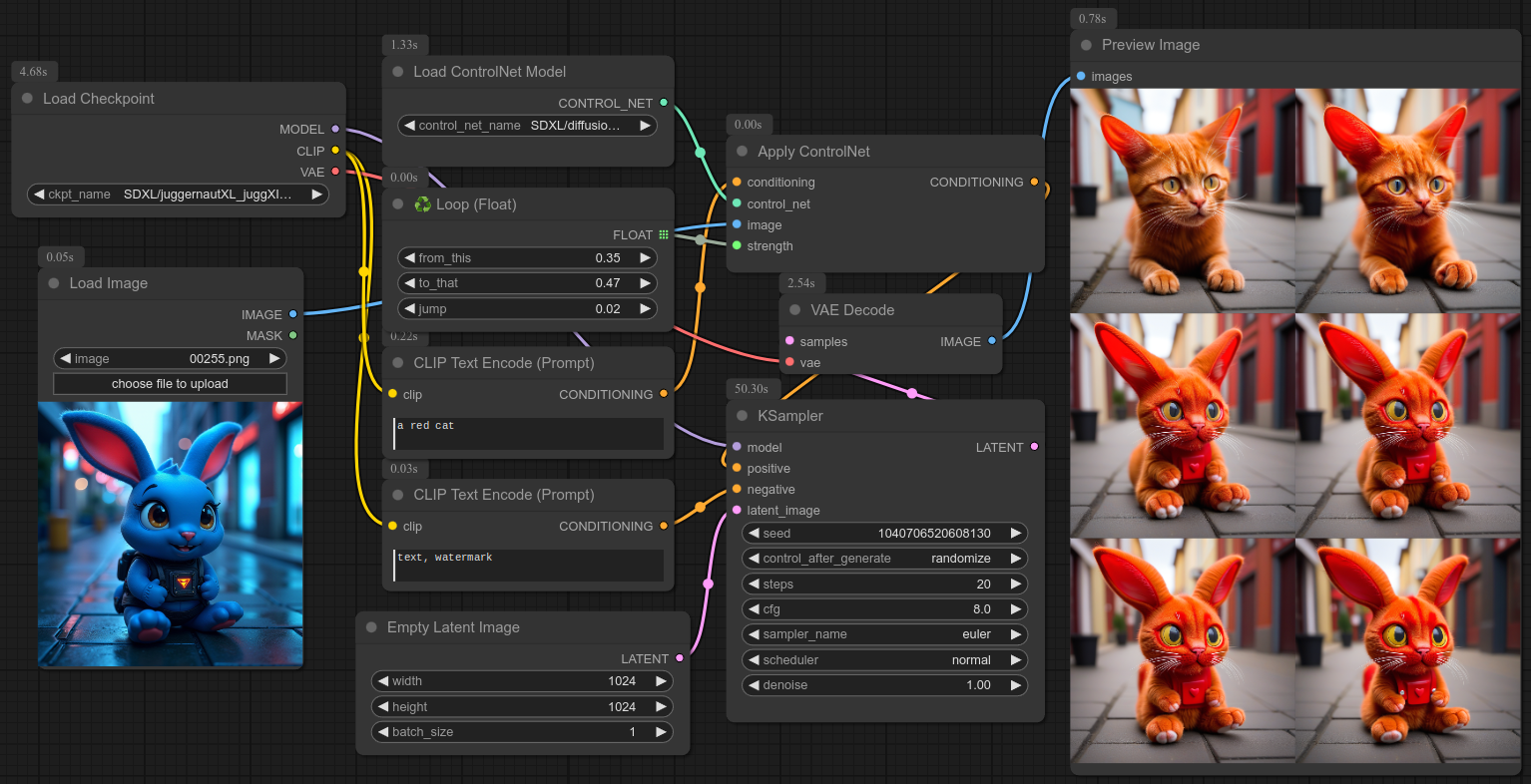Toggle collapse on the Preview Image node
This screenshot has width=1531, height=784.
(1084, 45)
